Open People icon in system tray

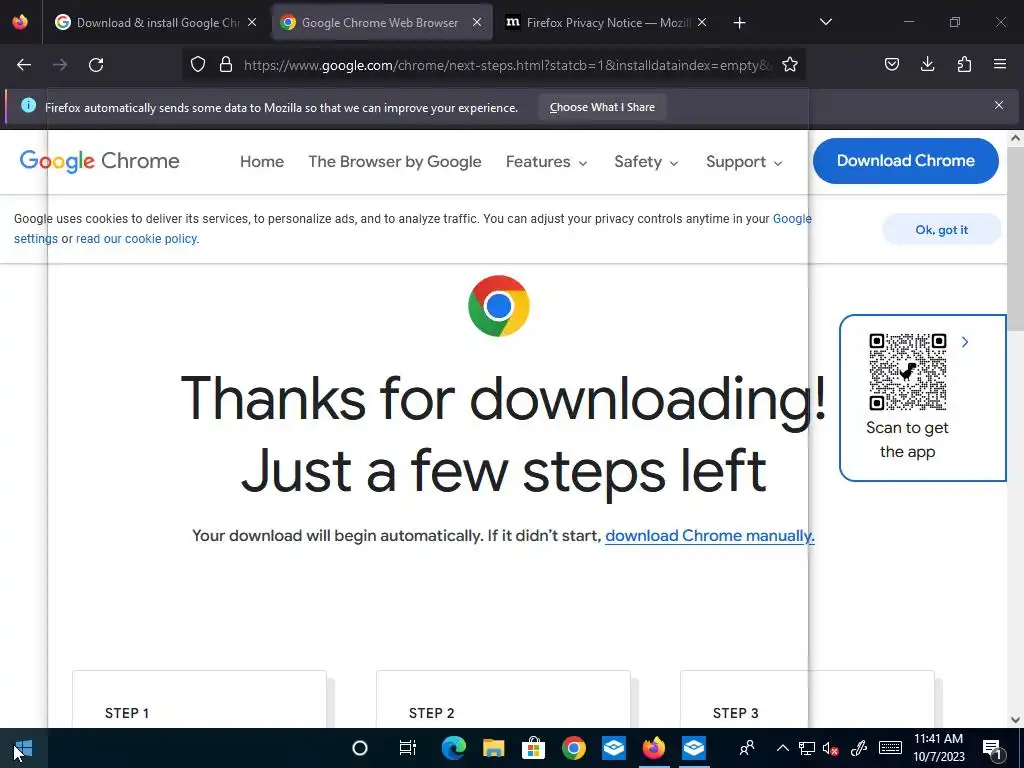(x=747, y=748)
